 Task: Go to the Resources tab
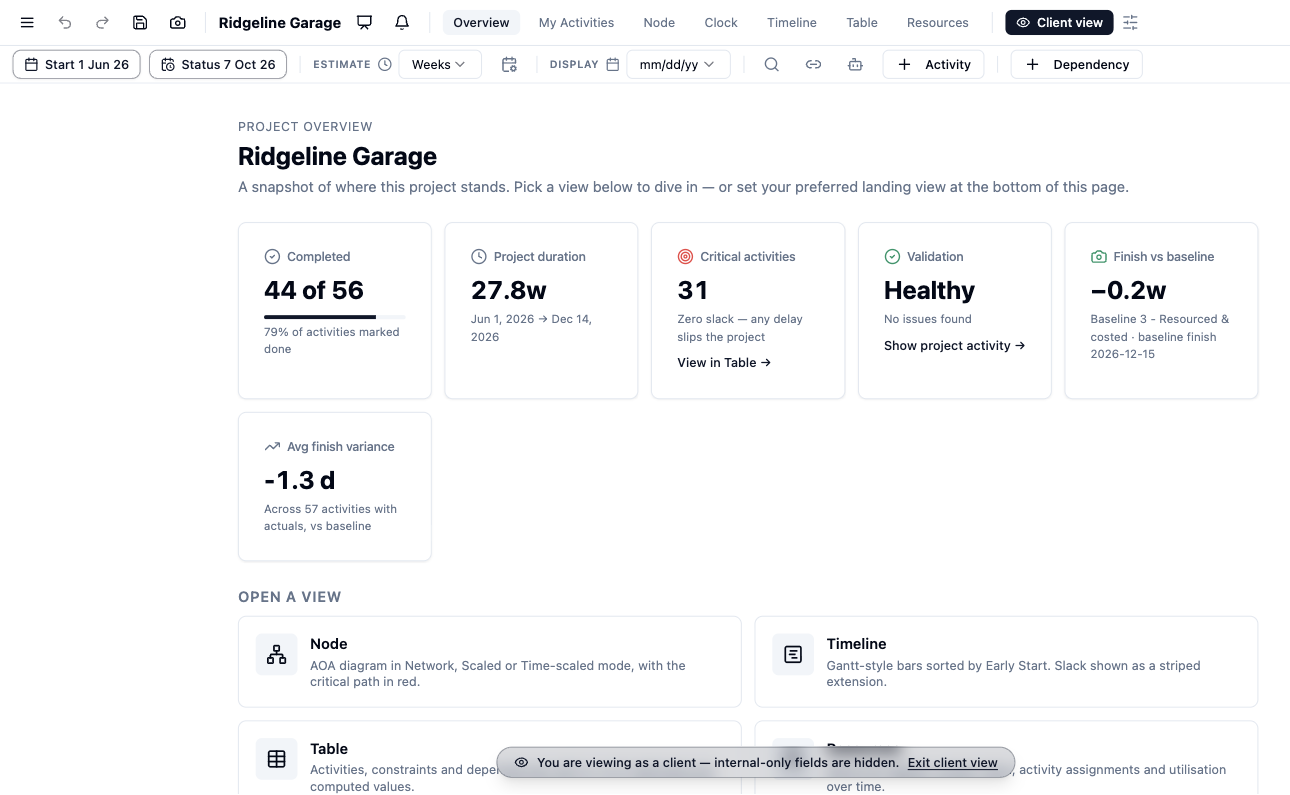938,22
